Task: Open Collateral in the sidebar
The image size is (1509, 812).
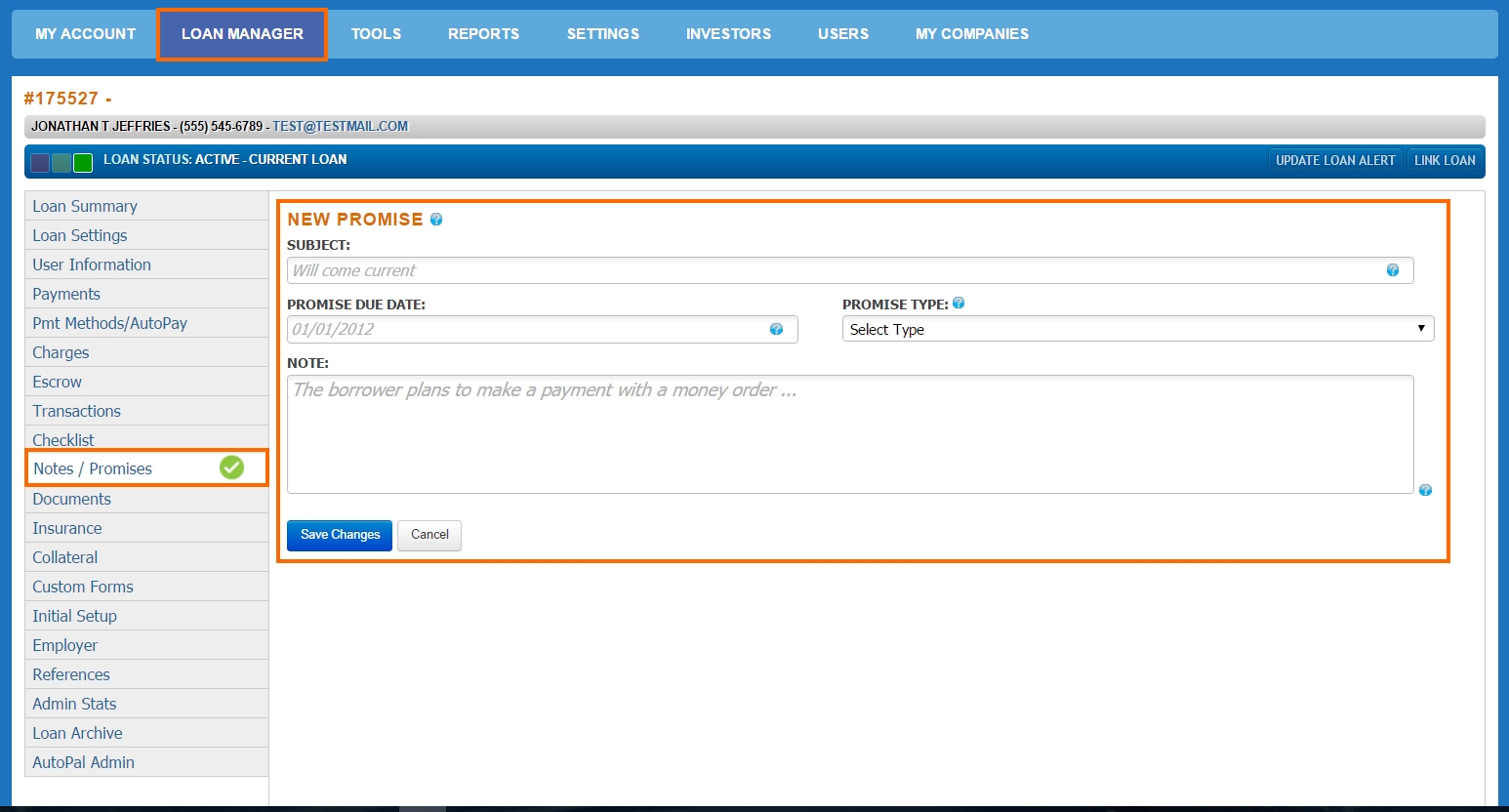Action: pos(146,557)
